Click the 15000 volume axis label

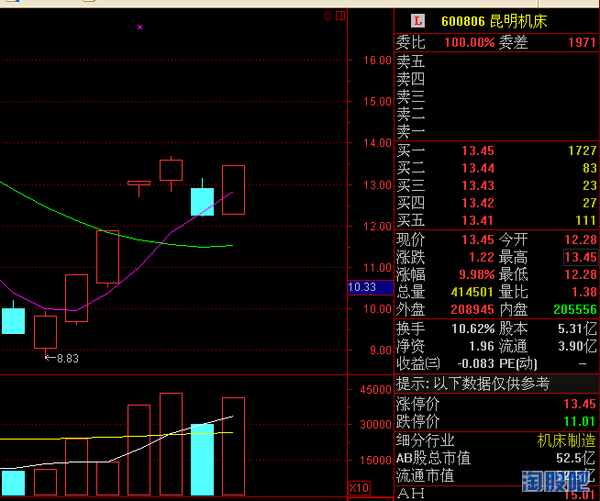click(x=375, y=460)
